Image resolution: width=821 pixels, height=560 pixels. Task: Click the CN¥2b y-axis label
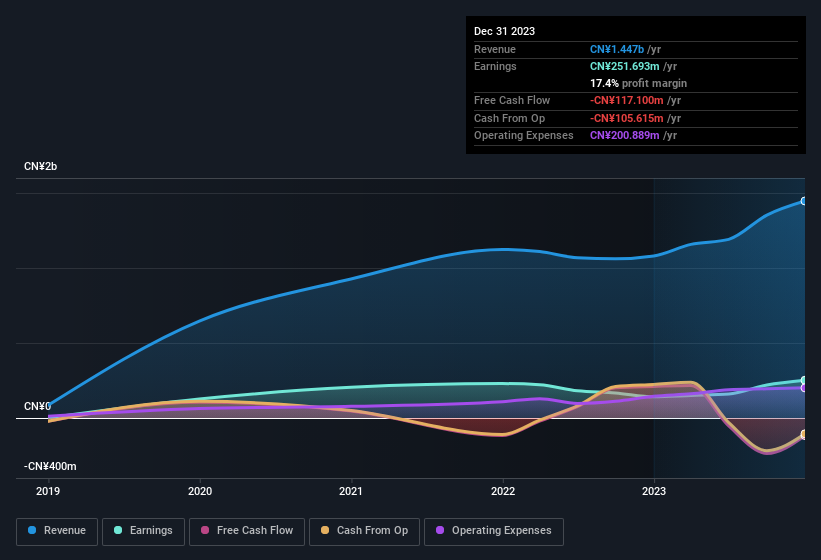(x=40, y=166)
